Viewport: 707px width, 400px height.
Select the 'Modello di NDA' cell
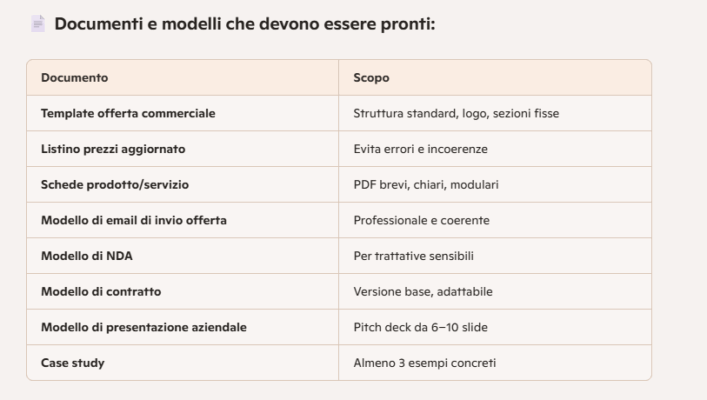[x=87, y=256]
